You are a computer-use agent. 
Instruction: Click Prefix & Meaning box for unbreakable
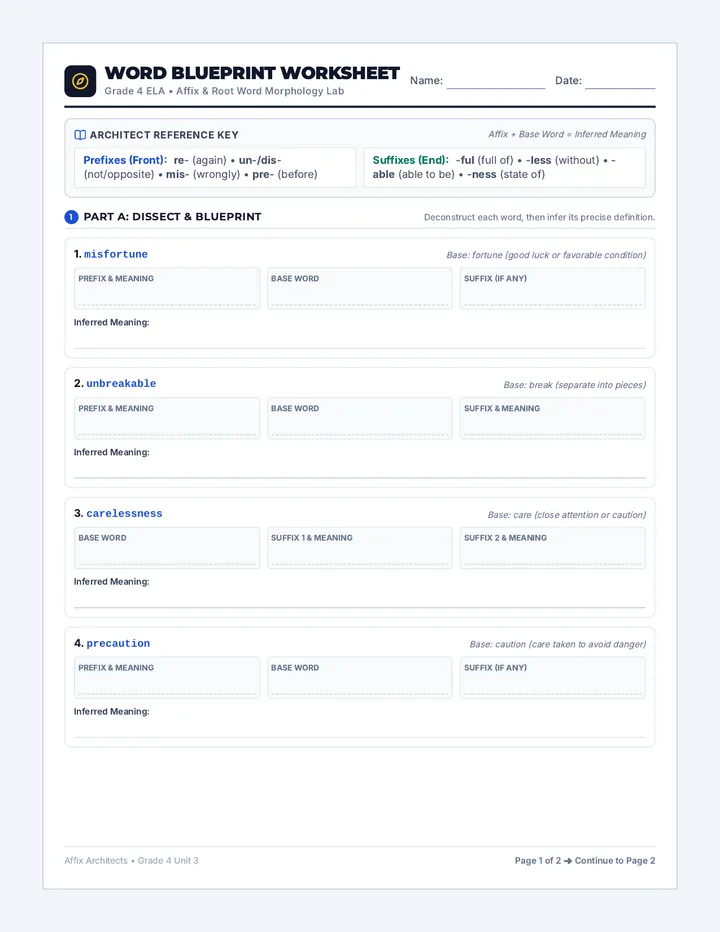coord(167,418)
